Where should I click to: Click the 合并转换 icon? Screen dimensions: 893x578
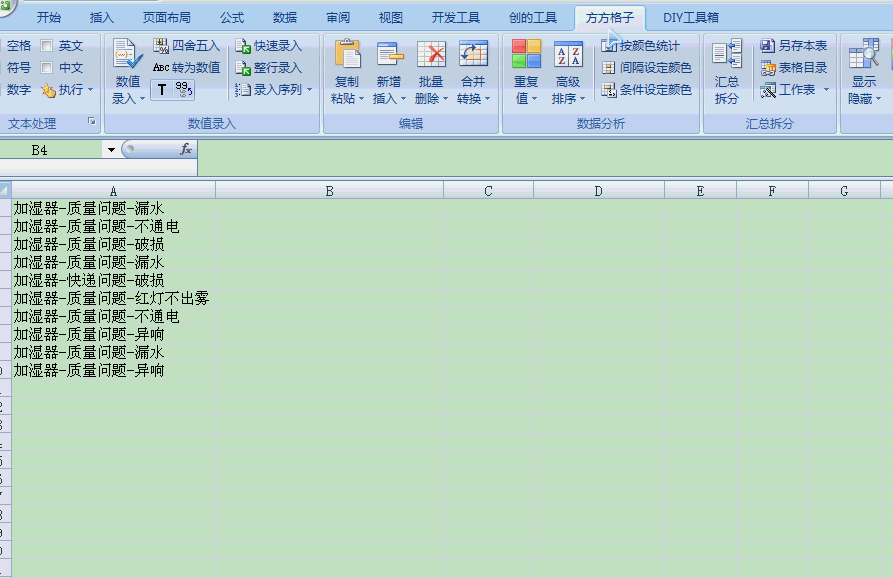(x=473, y=56)
